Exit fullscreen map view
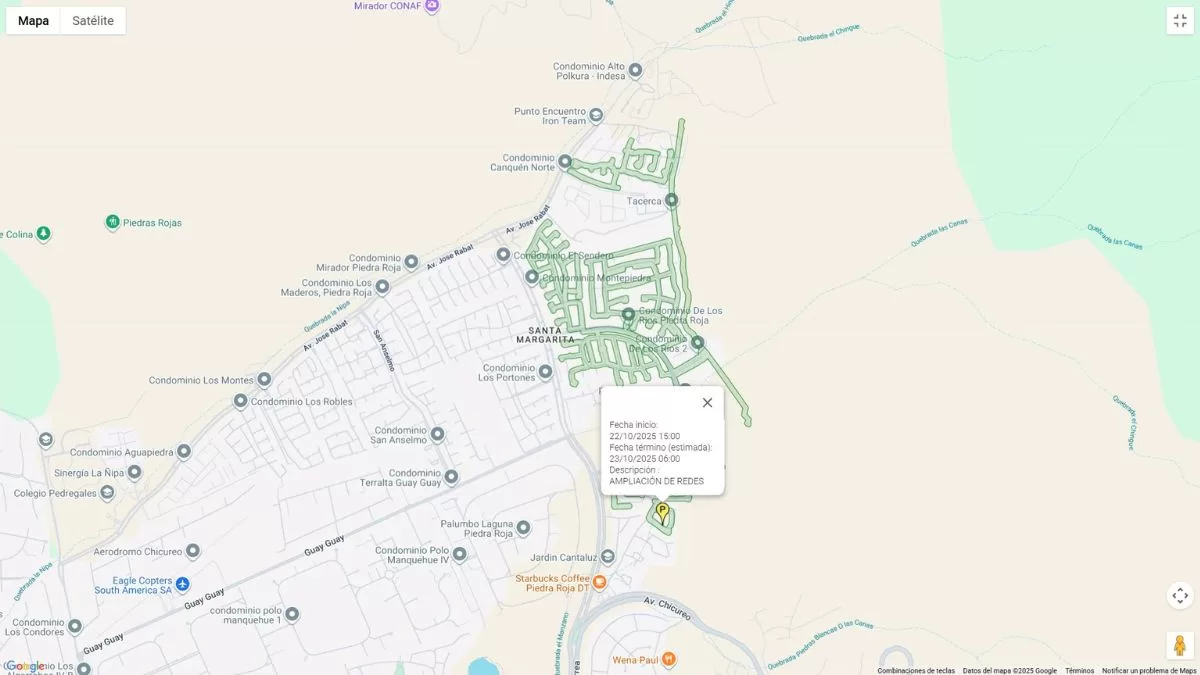Image resolution: width=1200 pixels, height=675 pixels. pyautogui.click(x=1180, y=21)
